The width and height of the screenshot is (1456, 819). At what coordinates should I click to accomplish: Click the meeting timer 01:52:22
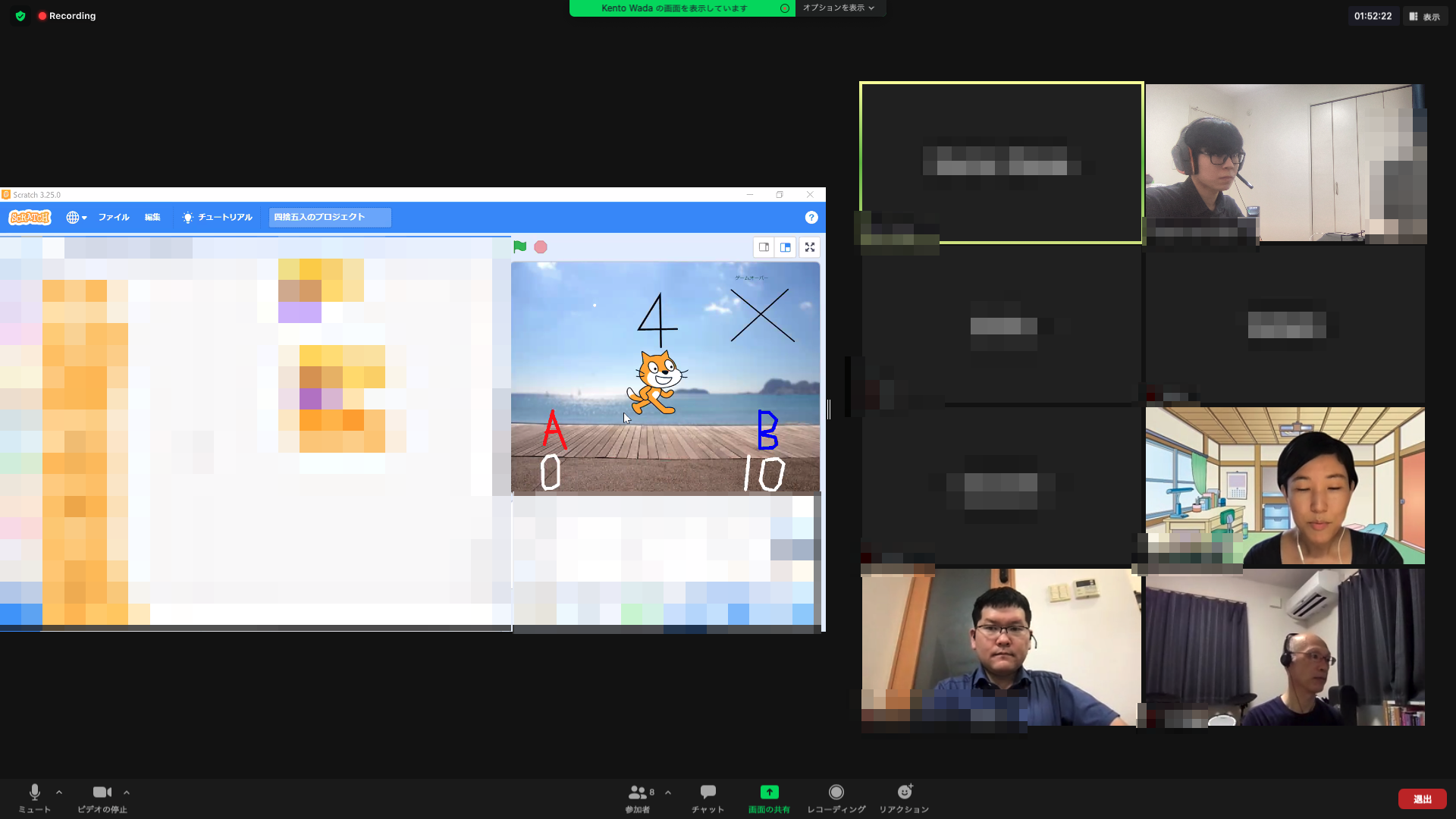click(x=1373, y=16)
